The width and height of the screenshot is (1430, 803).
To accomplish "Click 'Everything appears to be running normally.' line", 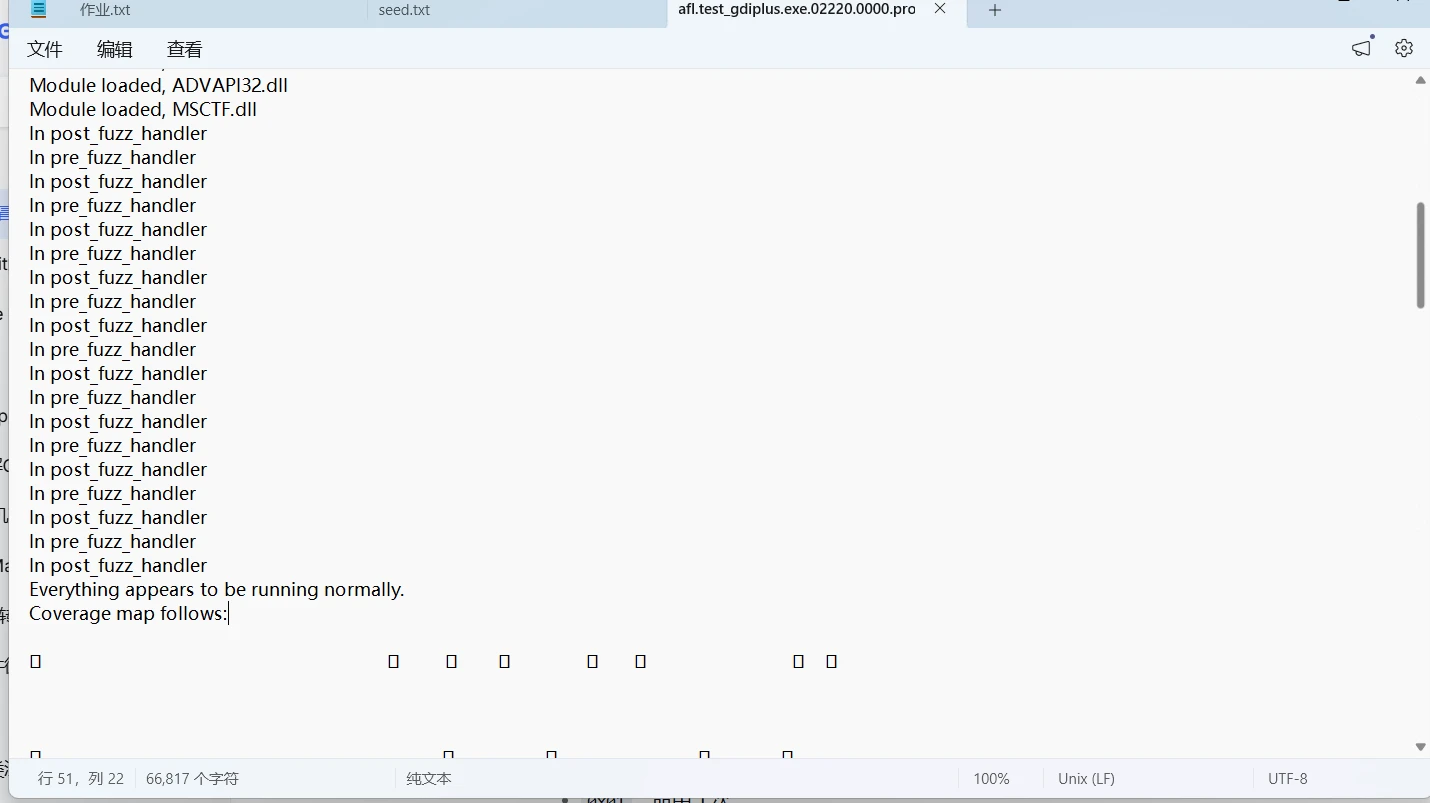I will pyautogui.click(x=217, y=589).
